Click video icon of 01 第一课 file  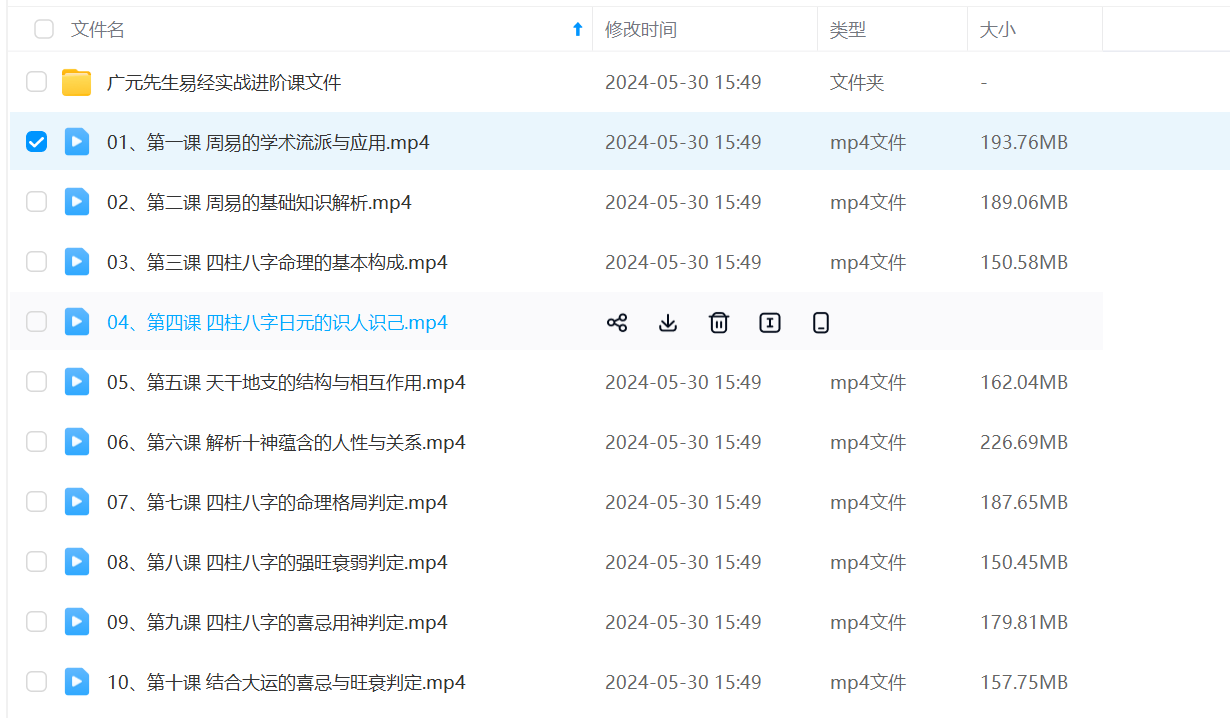point(77,142)
